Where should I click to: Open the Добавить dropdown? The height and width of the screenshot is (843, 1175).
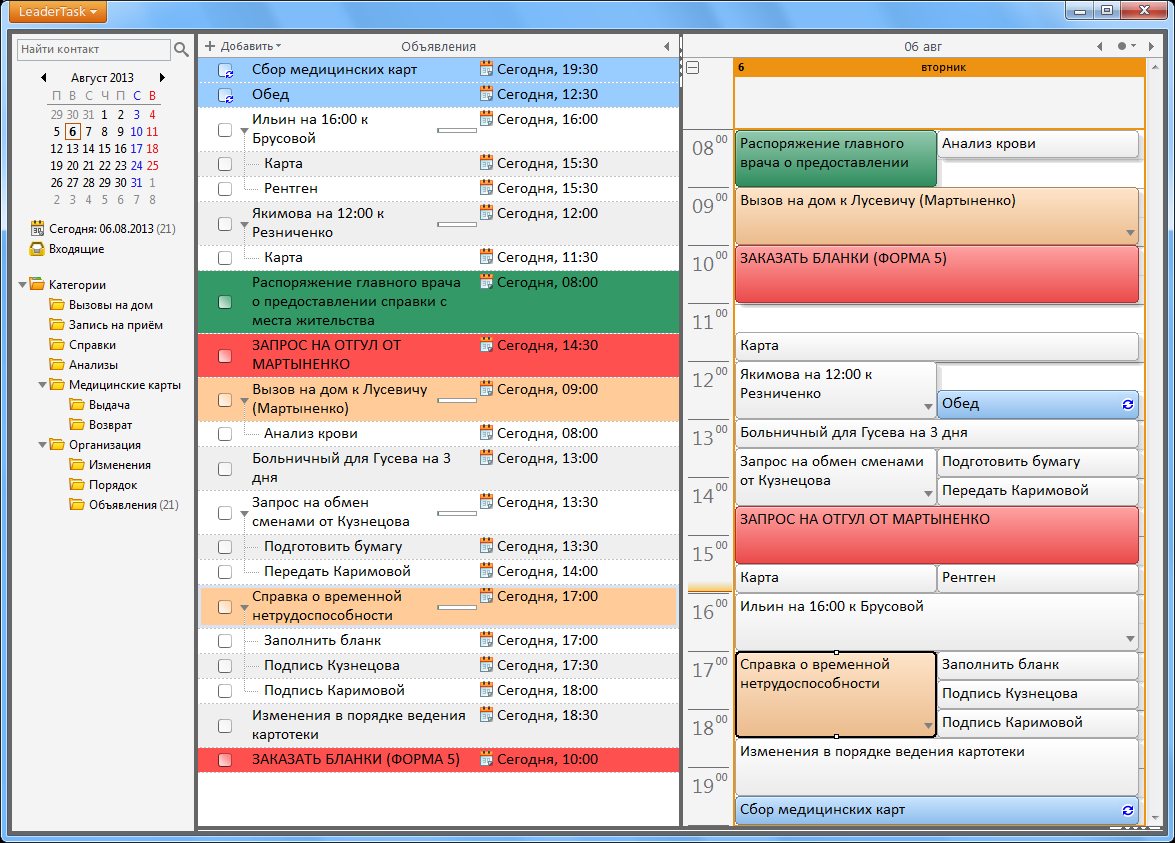tap(244, 46)
